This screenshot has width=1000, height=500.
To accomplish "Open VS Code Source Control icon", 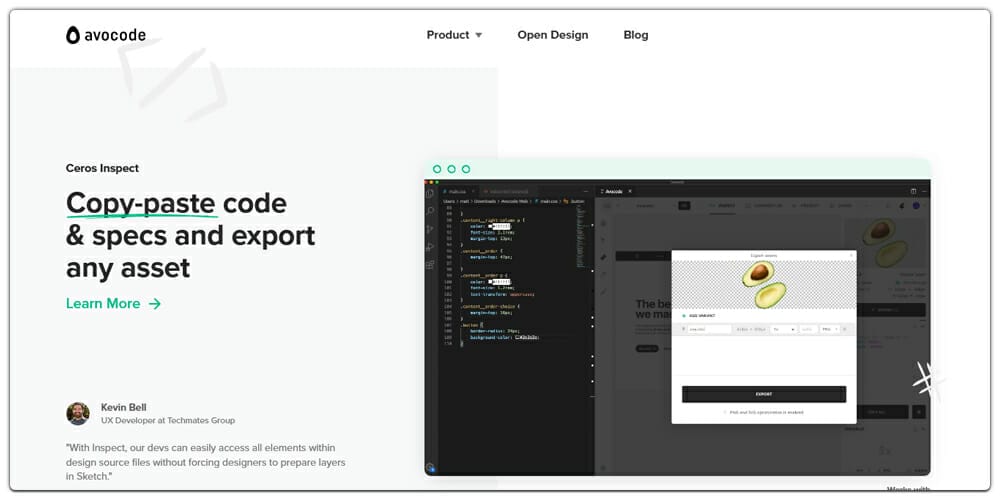I will pyautogui.click(x=430, y=229).
